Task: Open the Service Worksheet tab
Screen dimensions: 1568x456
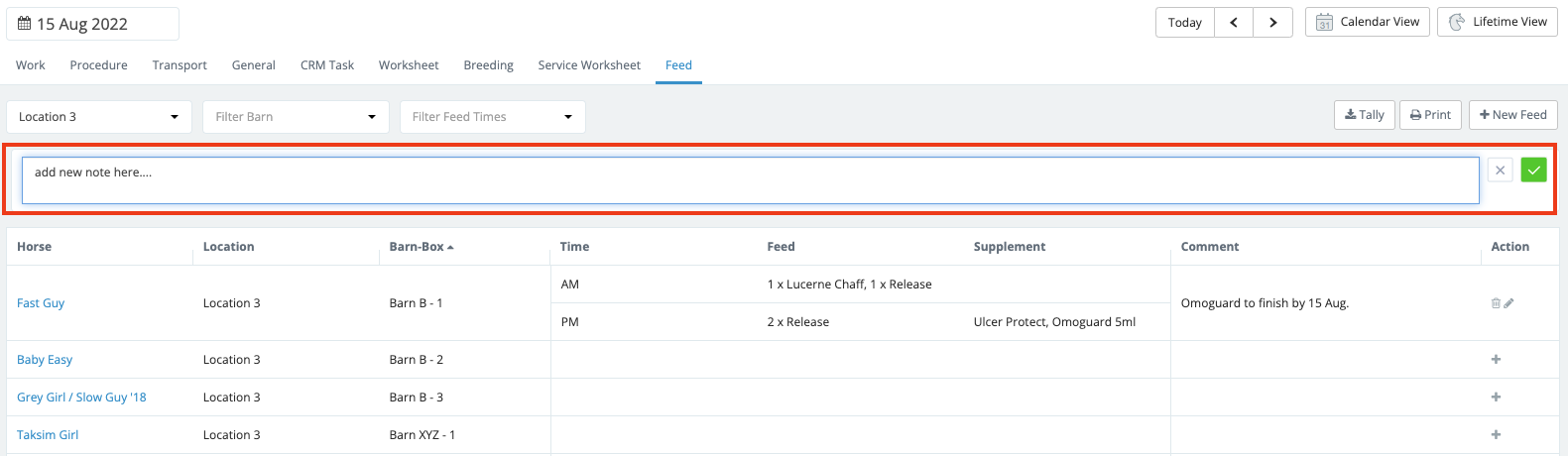Action: tap(589, 65)
